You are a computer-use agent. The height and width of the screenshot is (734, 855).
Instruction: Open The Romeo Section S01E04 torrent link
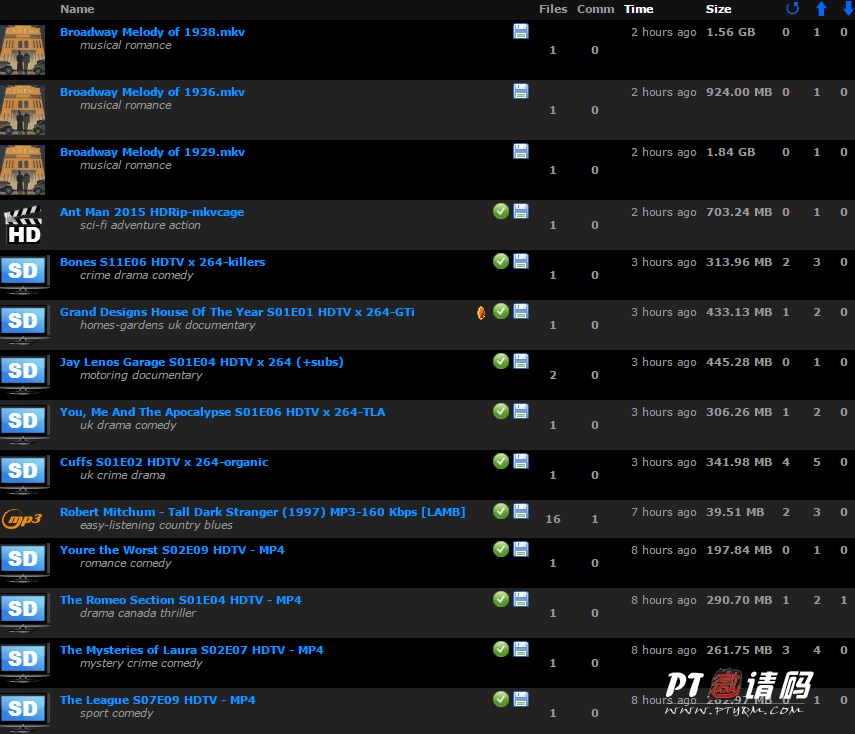(180, 600)
